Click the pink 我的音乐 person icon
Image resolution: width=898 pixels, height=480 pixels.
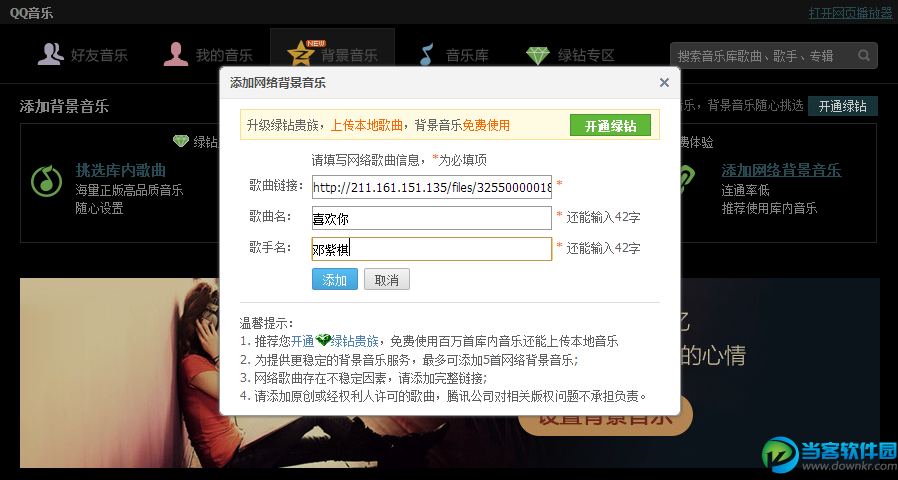click(x=175, y=54)
